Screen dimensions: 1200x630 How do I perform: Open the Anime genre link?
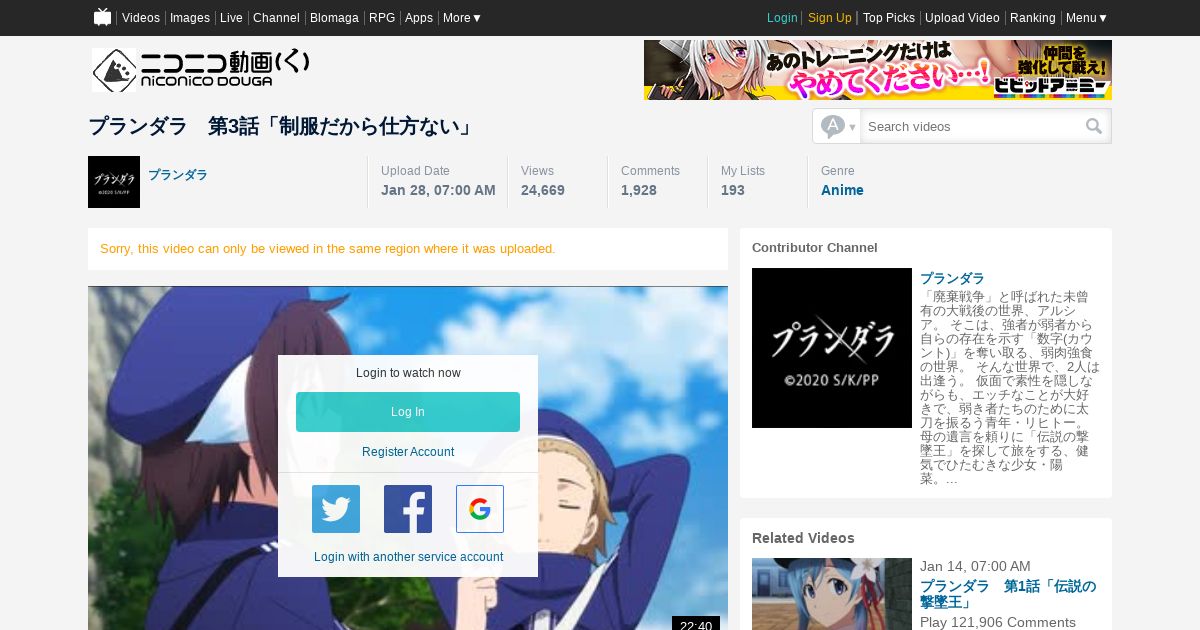(x=842, y=190)
